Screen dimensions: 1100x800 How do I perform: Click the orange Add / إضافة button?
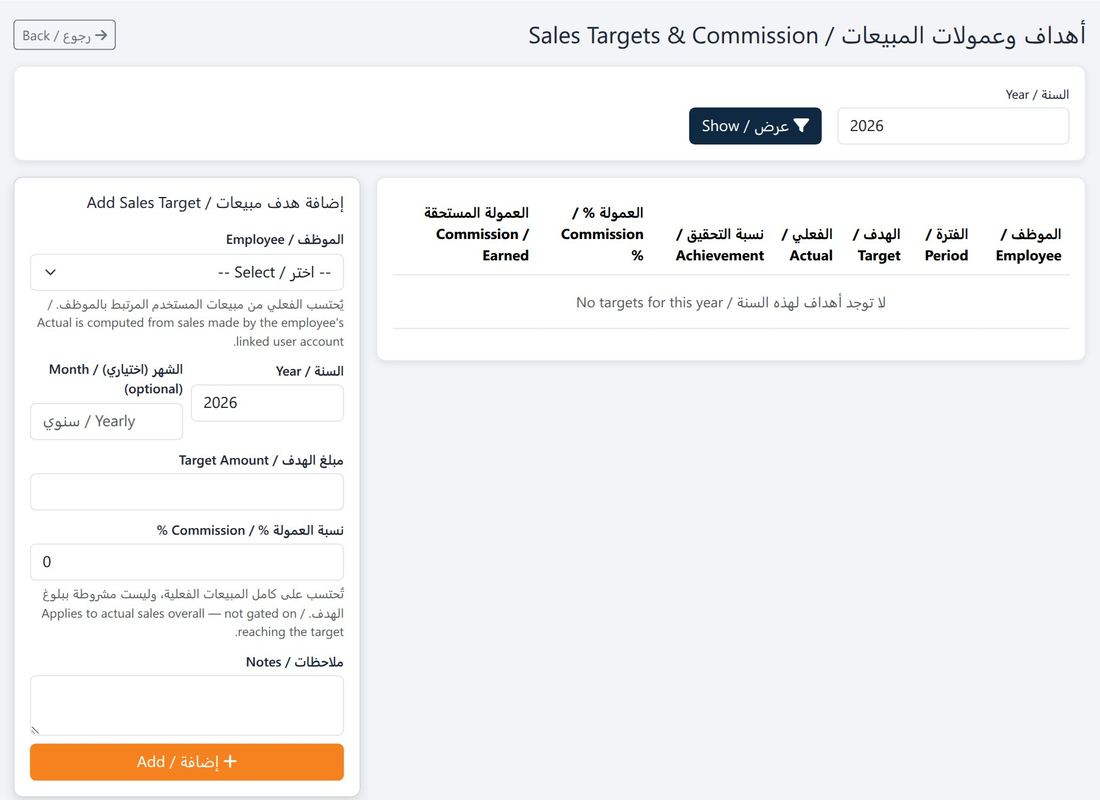coord(187,762)
